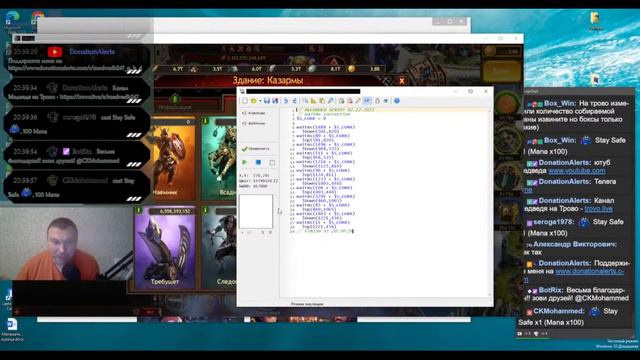This screenshot has width=640, height=360.
Task: Click the star icon in editor toolbar
Action: point(386,101)
